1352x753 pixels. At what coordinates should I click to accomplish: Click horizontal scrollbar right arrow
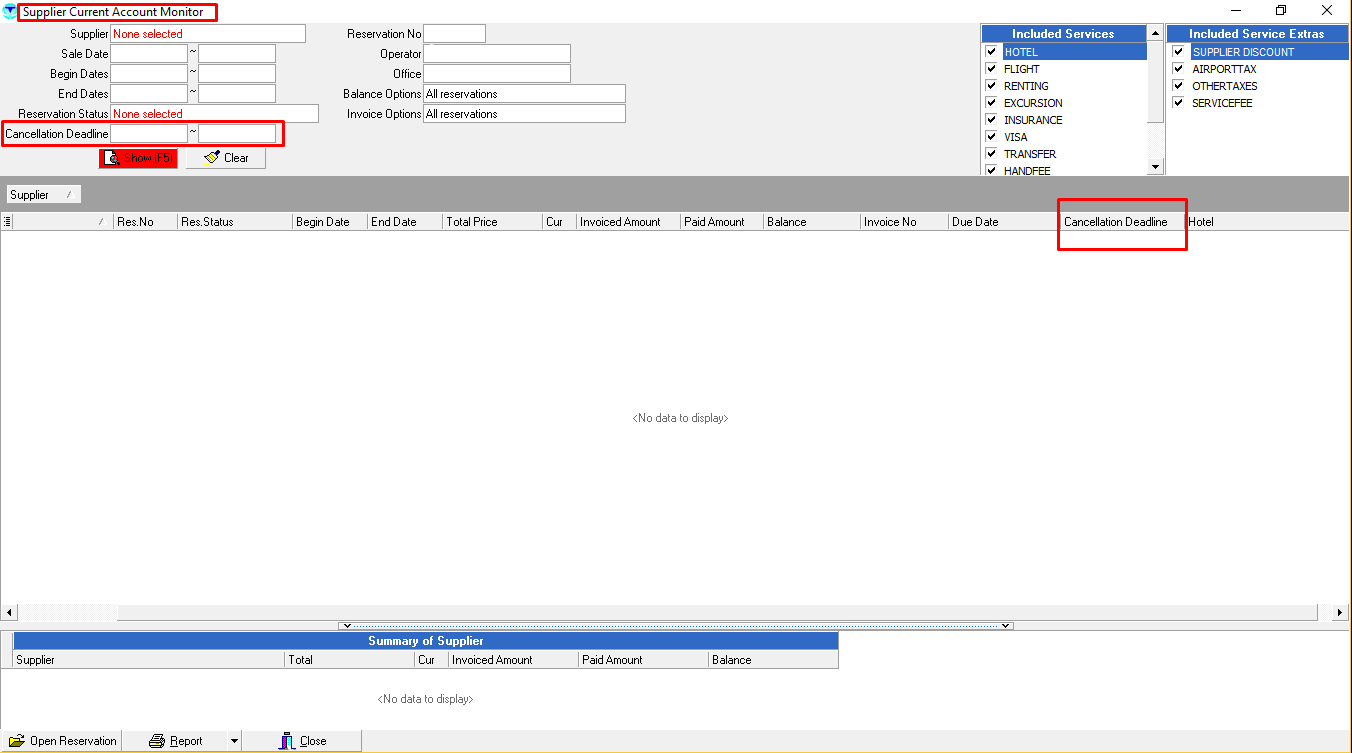click(x=1341, y=612)
